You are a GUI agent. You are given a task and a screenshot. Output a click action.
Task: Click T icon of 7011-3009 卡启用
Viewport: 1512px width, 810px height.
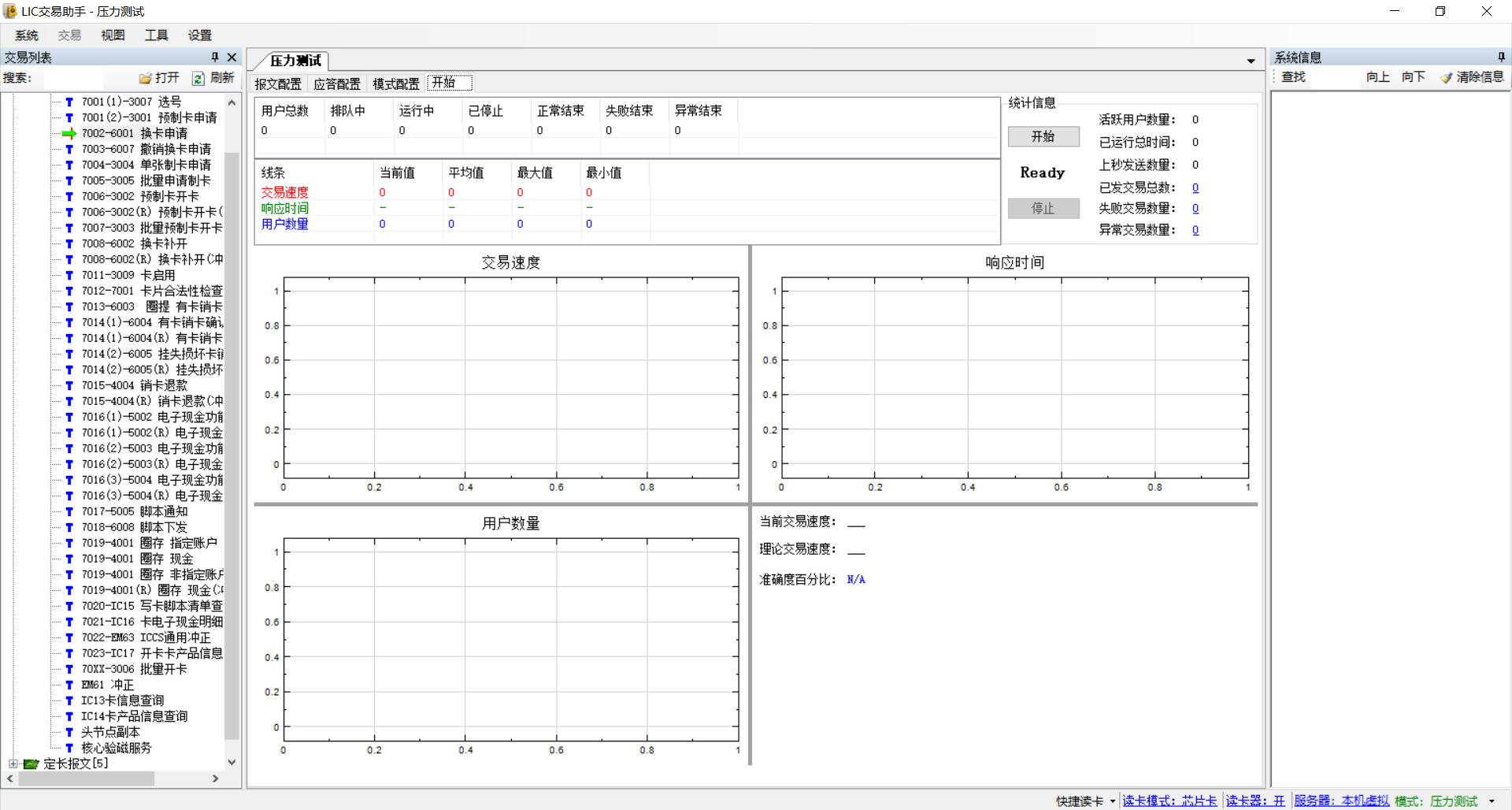pyautogui.click(x=69, y=275)
